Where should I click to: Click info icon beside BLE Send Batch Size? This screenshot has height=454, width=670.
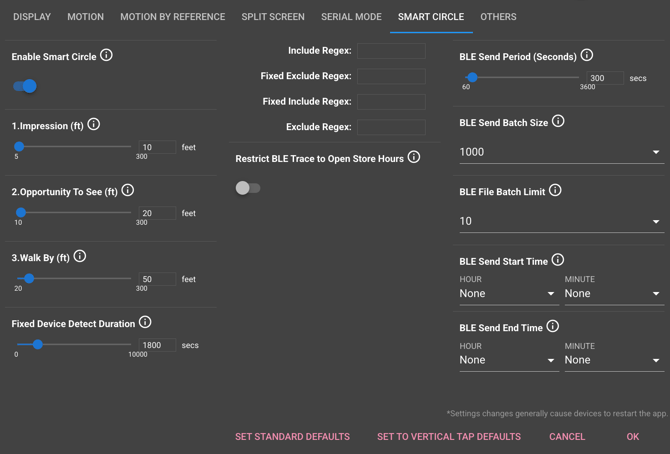tap(558, 122)
